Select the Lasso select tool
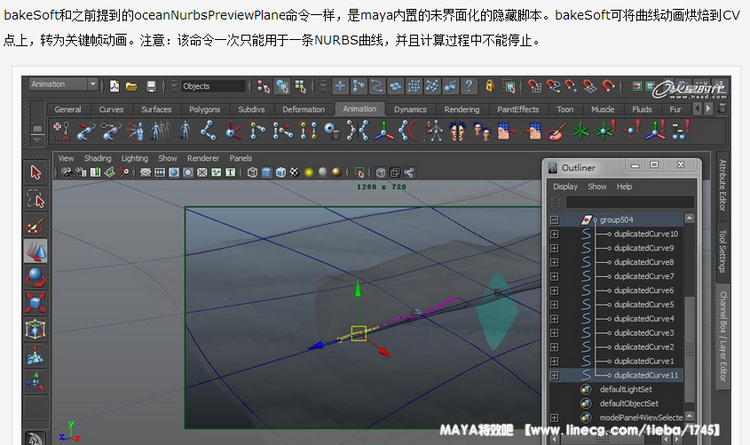Viewport: 750px width, 445px height. click(35, 199)
